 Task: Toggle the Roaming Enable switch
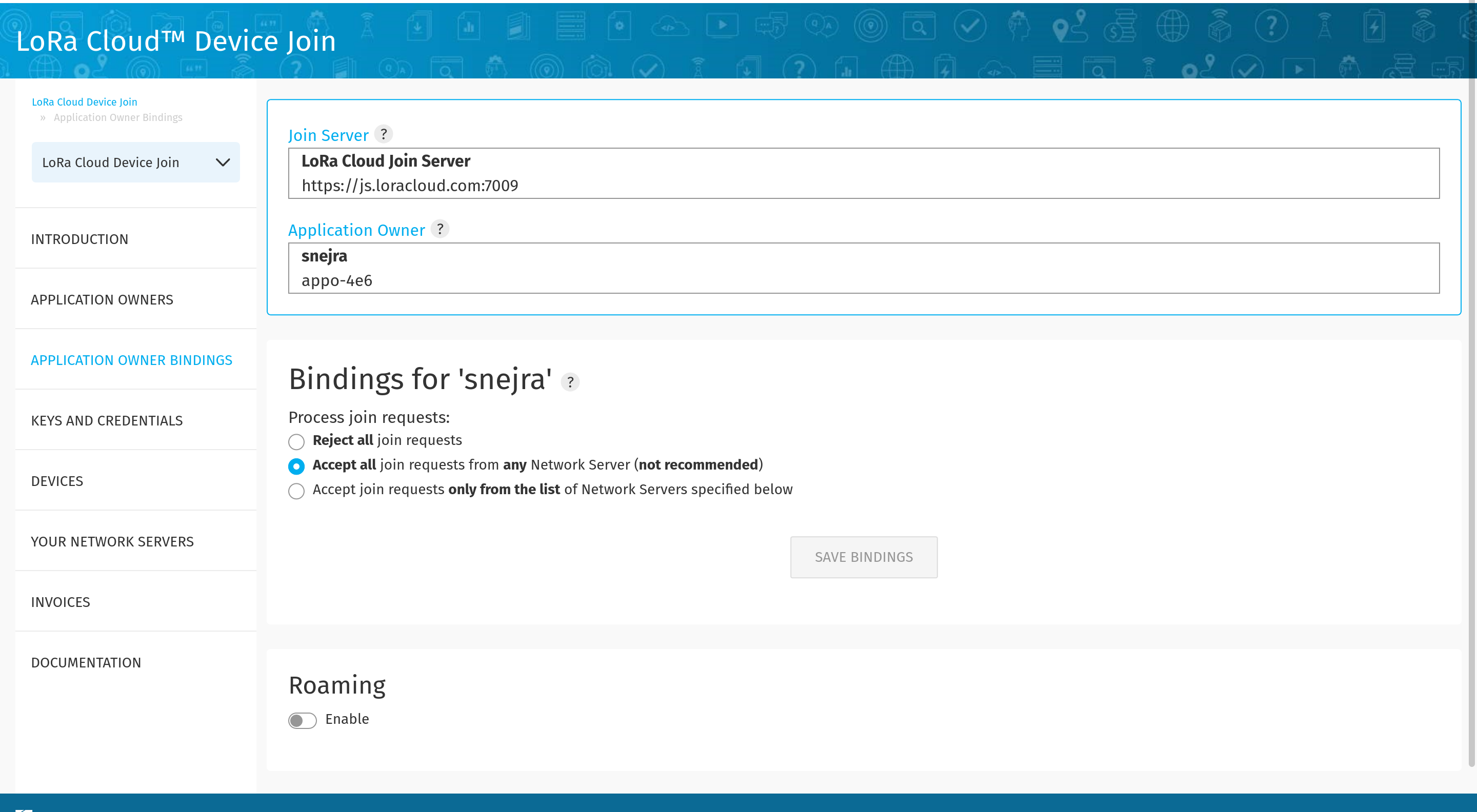coord(302,720)
